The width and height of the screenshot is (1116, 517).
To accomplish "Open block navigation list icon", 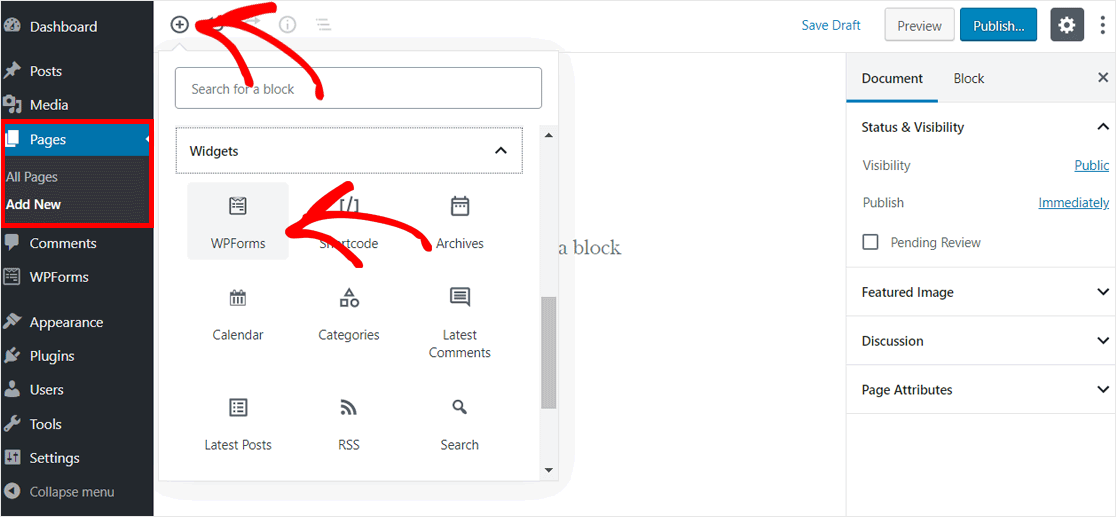I will pyautogui.click(x=324, y=25).
